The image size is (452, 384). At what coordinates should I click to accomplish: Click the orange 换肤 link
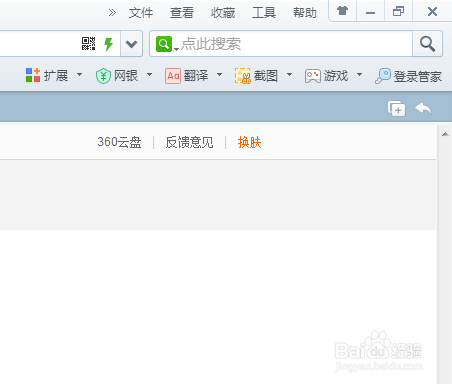point(250,142)
